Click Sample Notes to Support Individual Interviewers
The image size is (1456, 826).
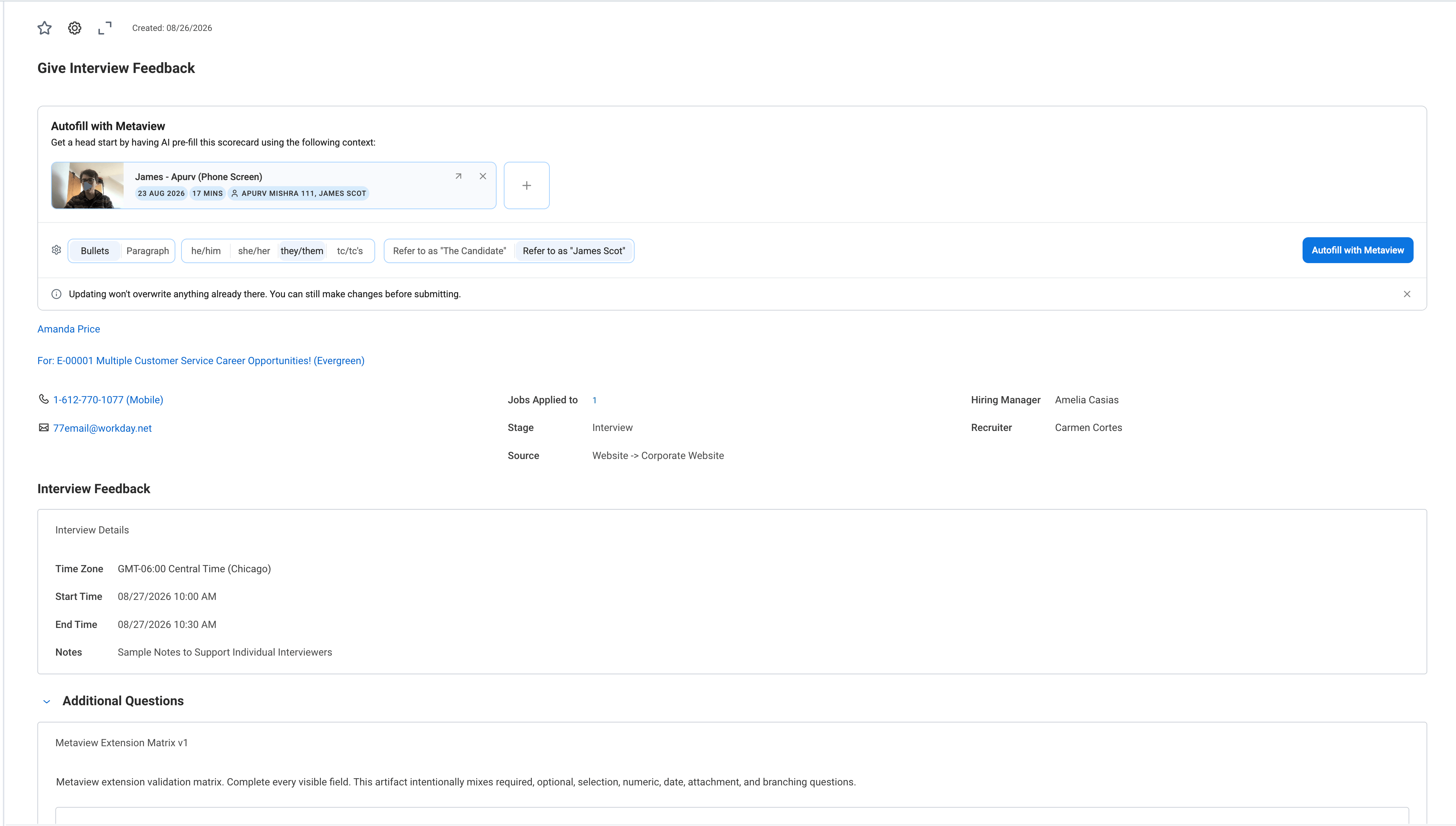tap(225, 652)
